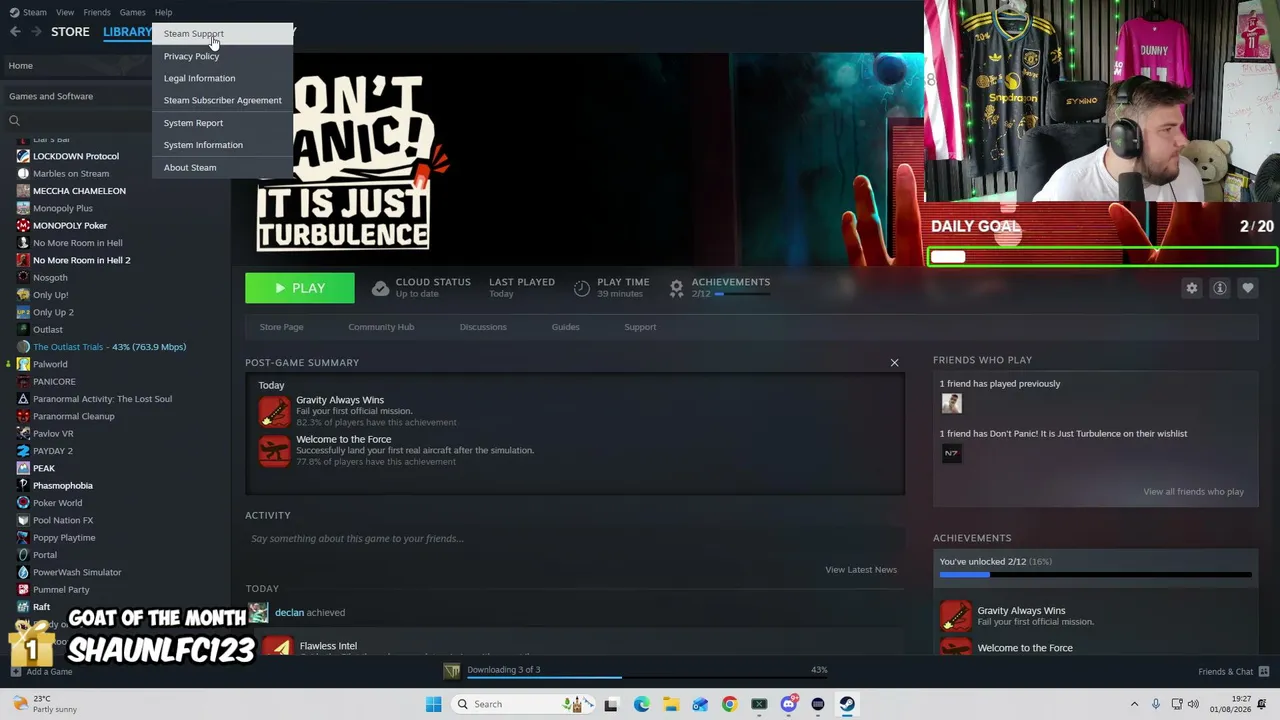Open the Friends menu
1280x720 pixels.
click(97, 12)
